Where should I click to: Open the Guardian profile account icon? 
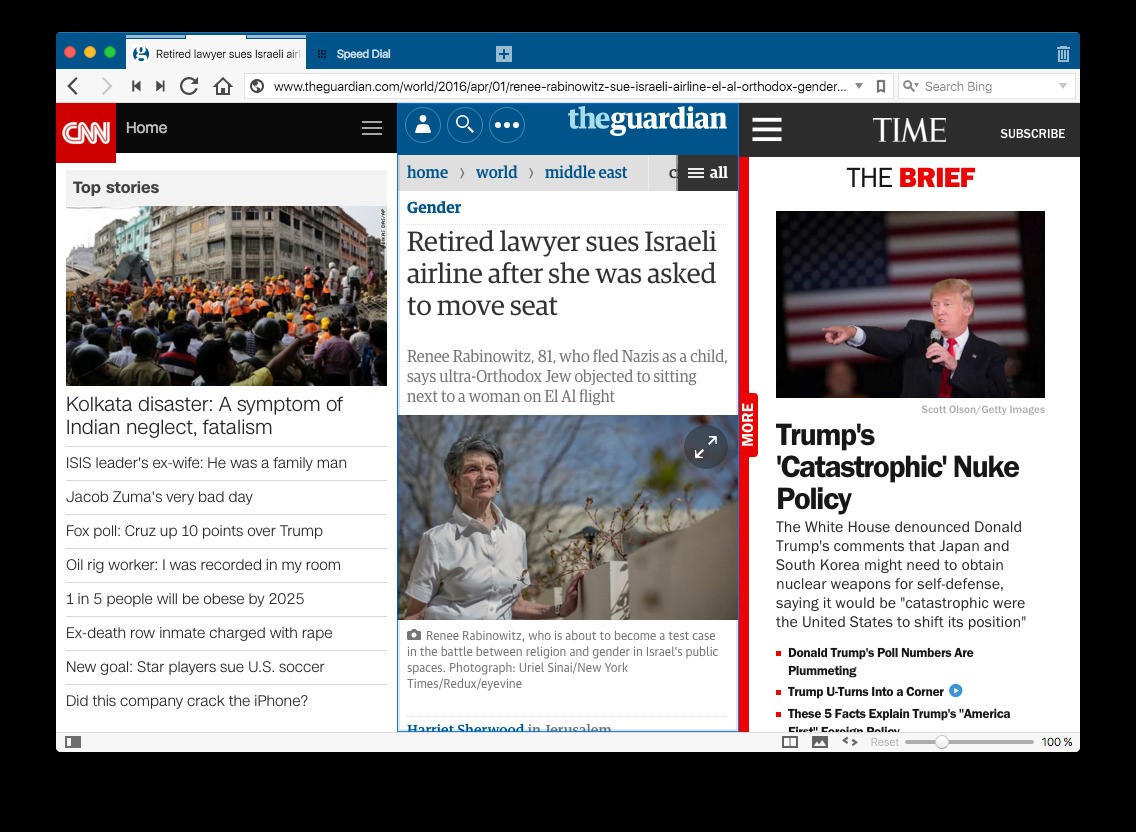[423, 125]
